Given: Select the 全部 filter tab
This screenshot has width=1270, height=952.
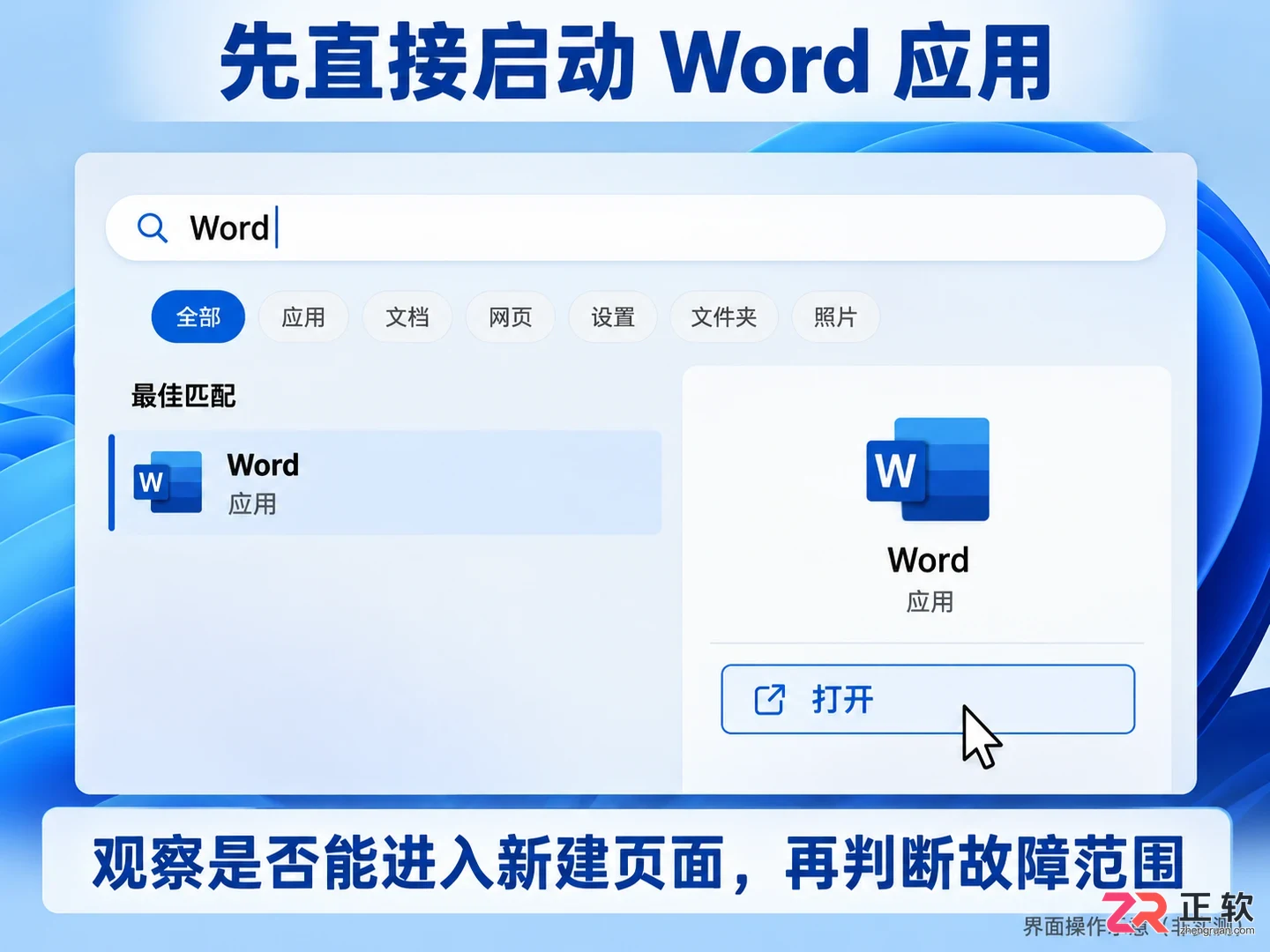Looking at the screenshot, I should [198, 316].
